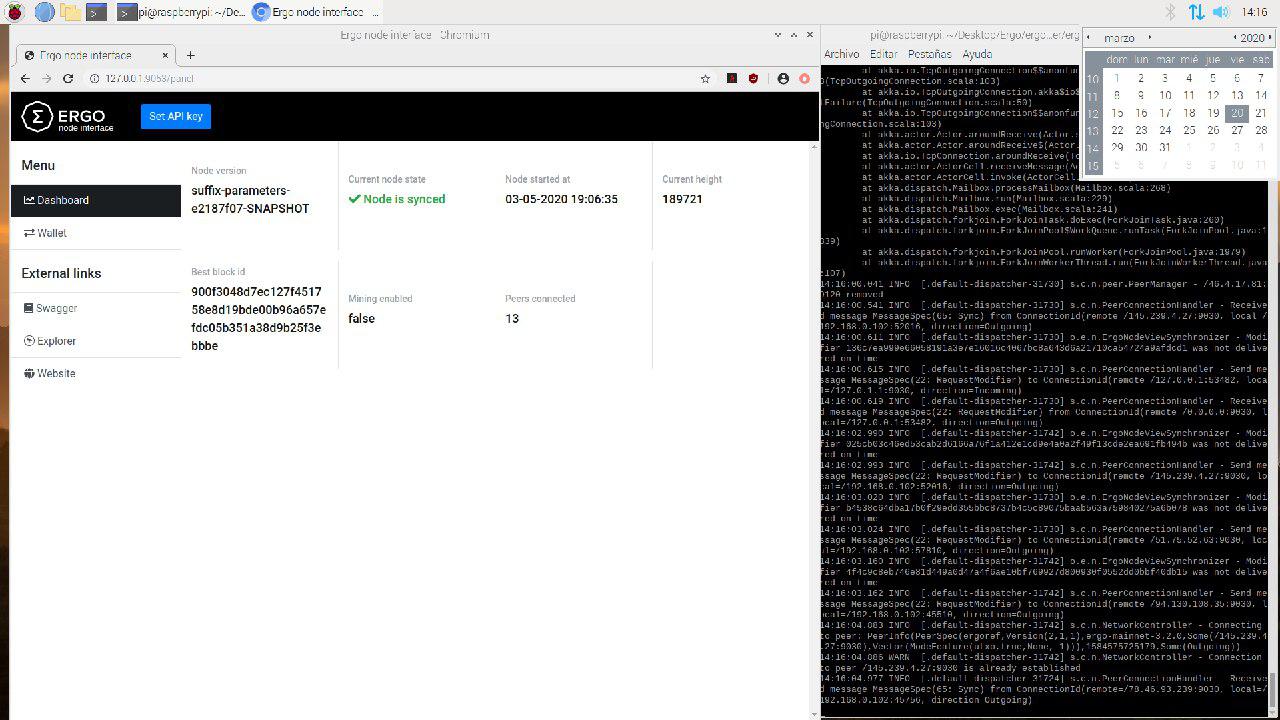The width and height of the screenshot is (1280, 720).
Task: Reload the Ergo panel page
Action: tap(68, 78)
